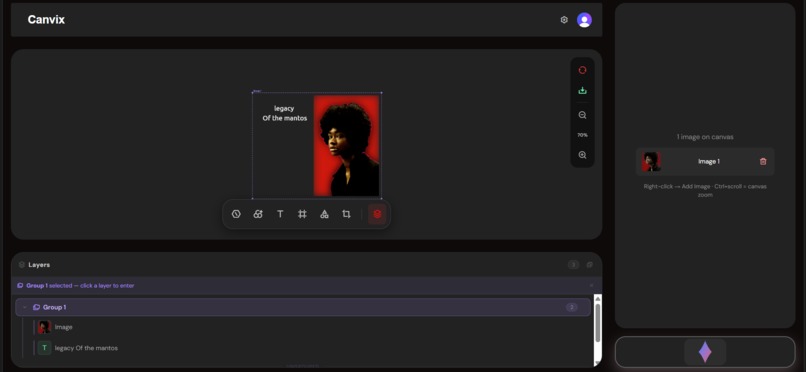
Task: Click the group layers icon in Layers header
Action: pyautogui.click(x=590, y=265)
